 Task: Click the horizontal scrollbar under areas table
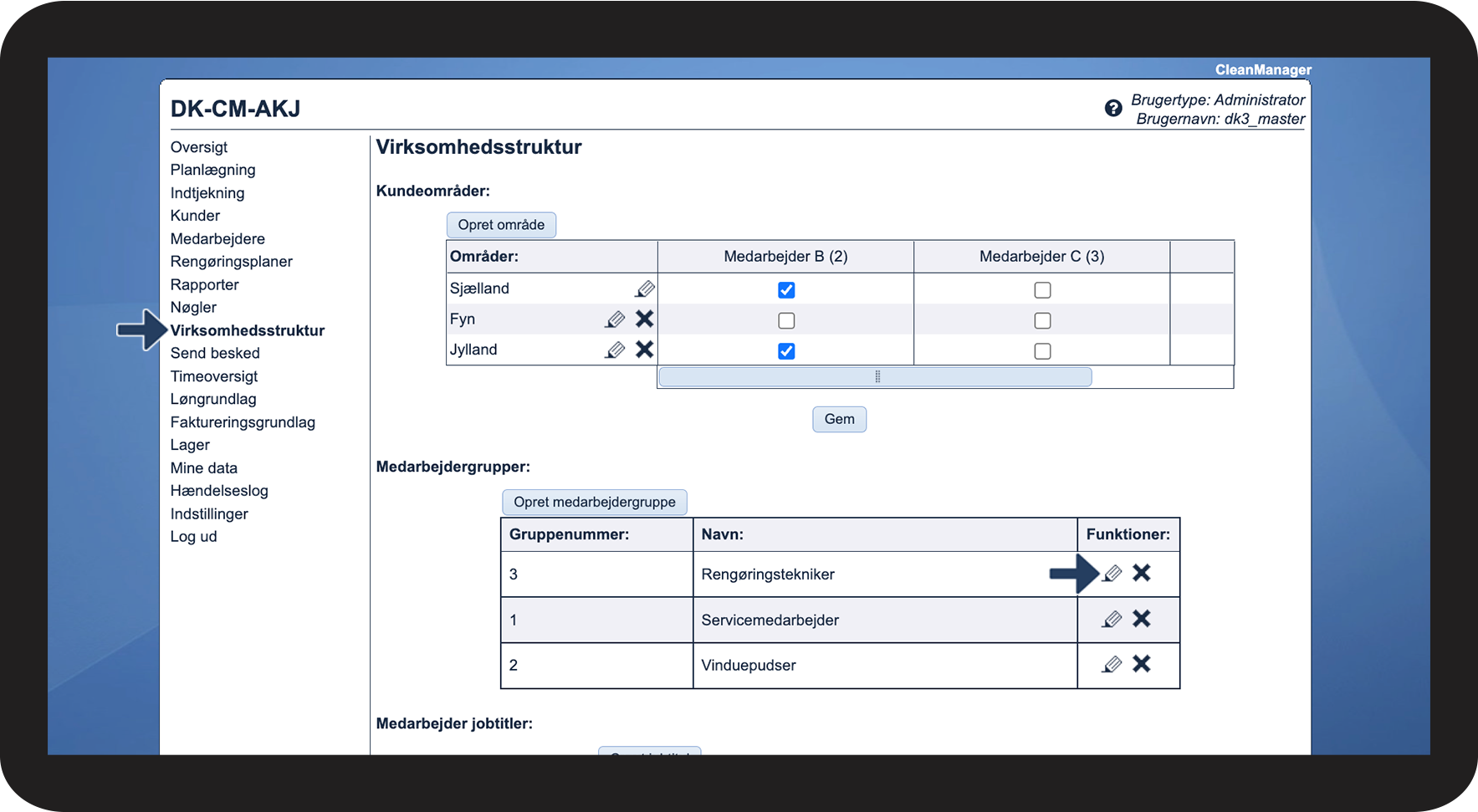[x=875, y=377]
